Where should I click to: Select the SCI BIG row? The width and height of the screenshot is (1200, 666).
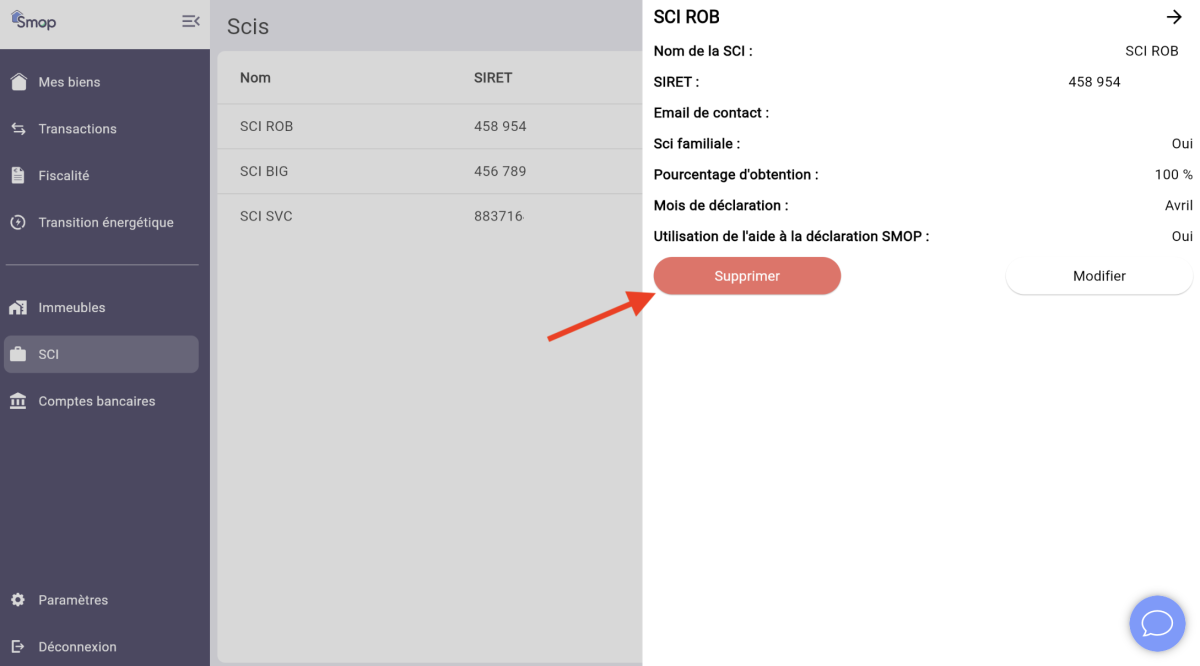pos(430,172)
